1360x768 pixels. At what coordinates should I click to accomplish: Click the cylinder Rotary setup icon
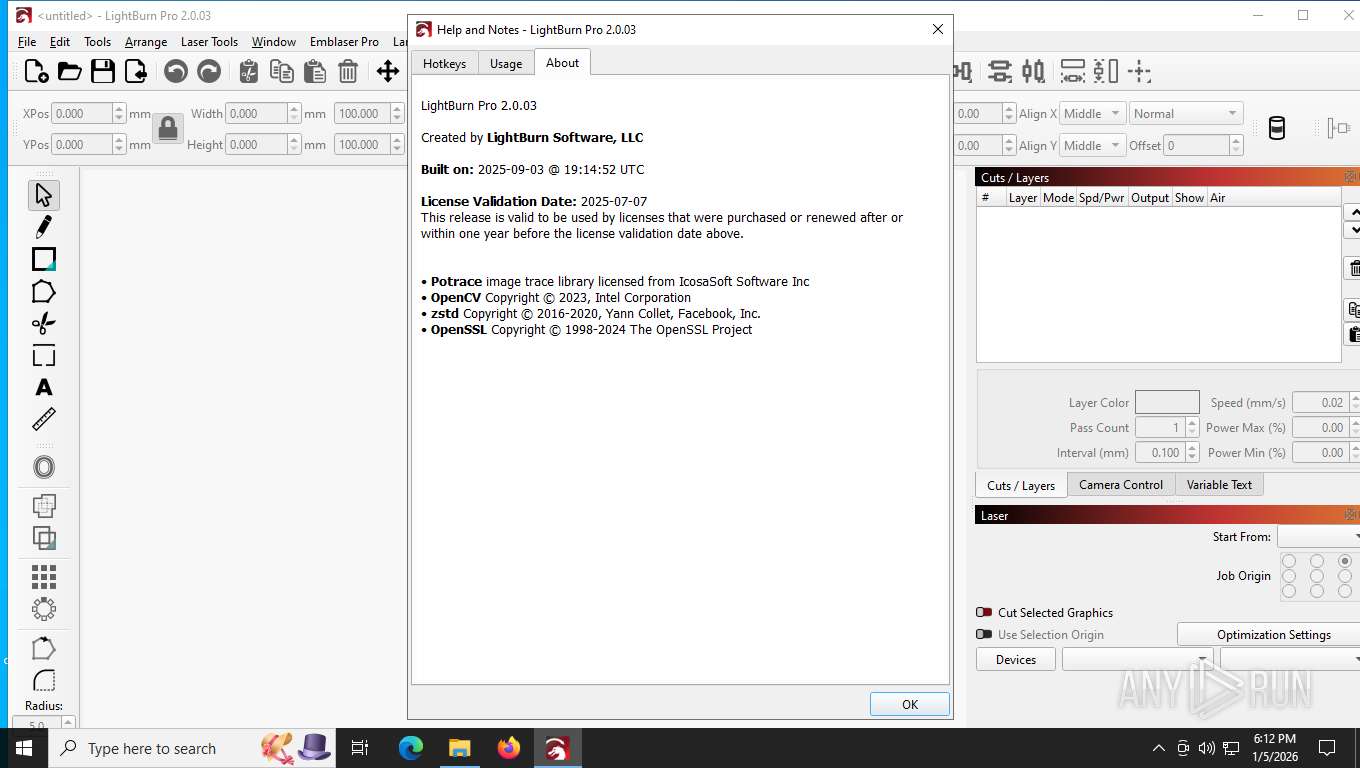(1276, 128)
